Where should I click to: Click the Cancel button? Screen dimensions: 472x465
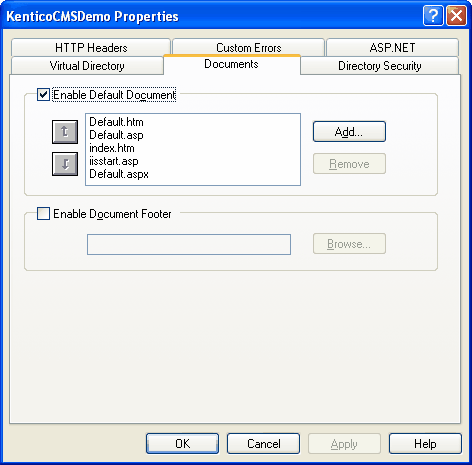pos(263,444)
